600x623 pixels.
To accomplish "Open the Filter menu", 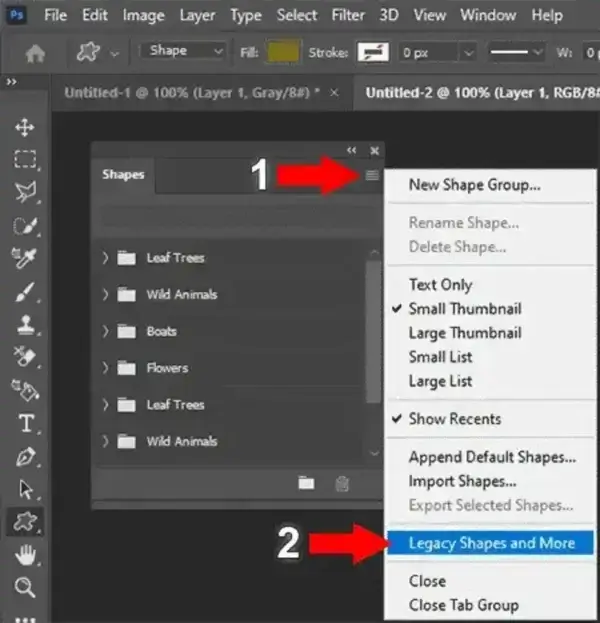I will coord(348,15).
